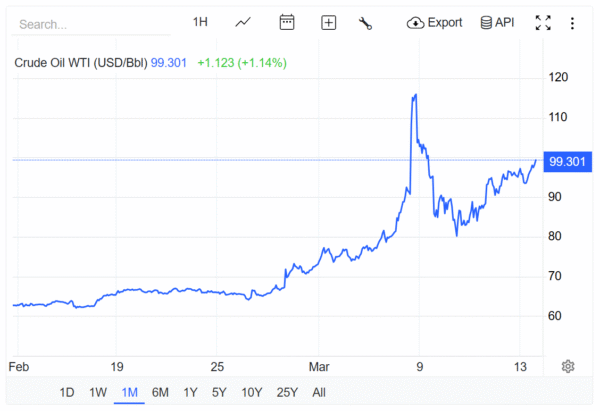The image size is (600, 411).
Task: Show All historical data range
Action: coord(318,392)
